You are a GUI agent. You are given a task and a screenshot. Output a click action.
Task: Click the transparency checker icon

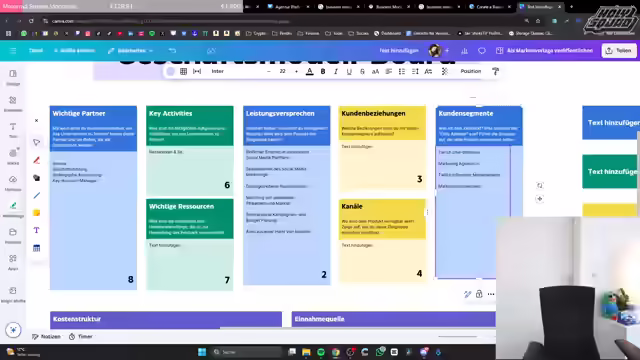[445, 71]
